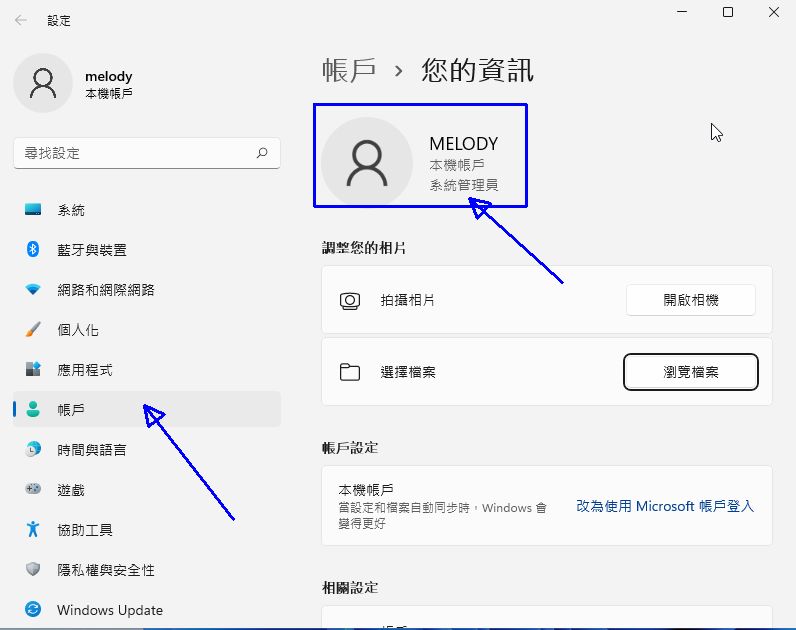Click the 遊戲 controller icon

[33, 490]
